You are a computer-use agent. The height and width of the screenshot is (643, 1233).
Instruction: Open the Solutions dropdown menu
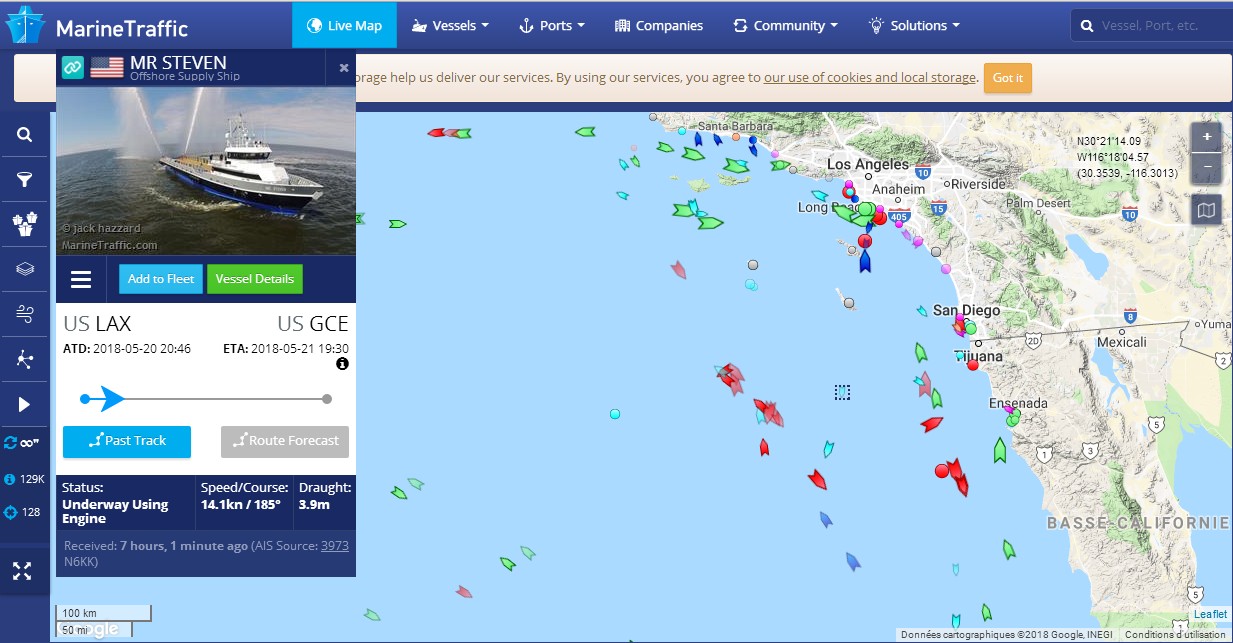[x=914, y=25]
